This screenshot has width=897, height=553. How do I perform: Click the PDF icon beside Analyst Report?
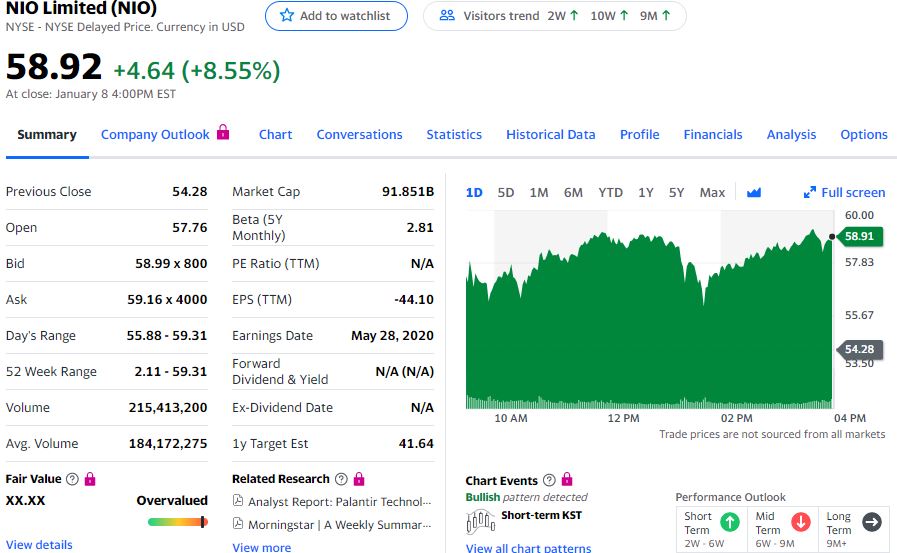238,501
